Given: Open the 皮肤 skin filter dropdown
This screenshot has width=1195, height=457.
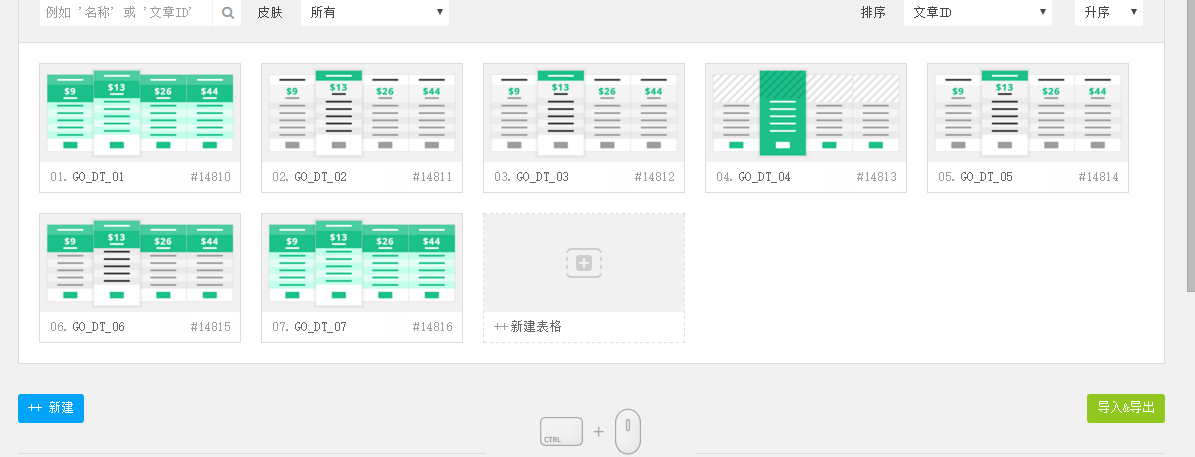Looking at the screenshot, I should click(375, 13).
